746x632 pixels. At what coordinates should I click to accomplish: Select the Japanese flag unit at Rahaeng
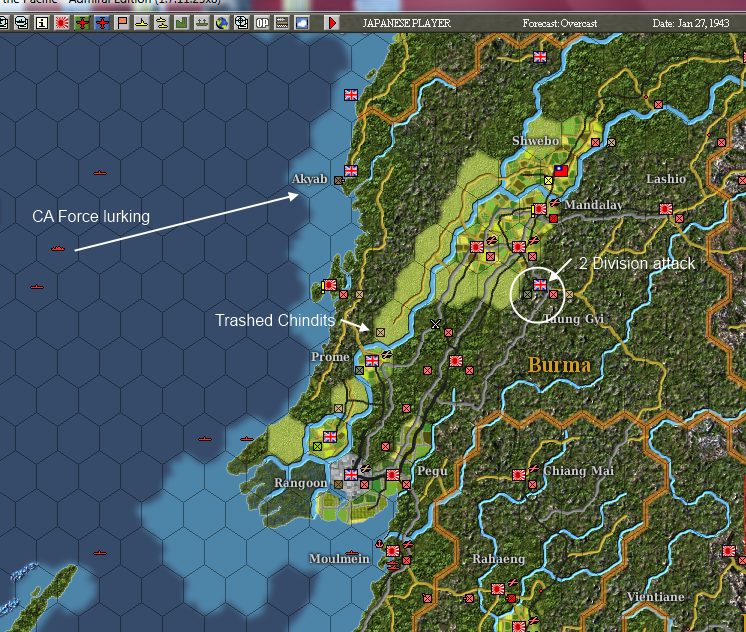498,589
